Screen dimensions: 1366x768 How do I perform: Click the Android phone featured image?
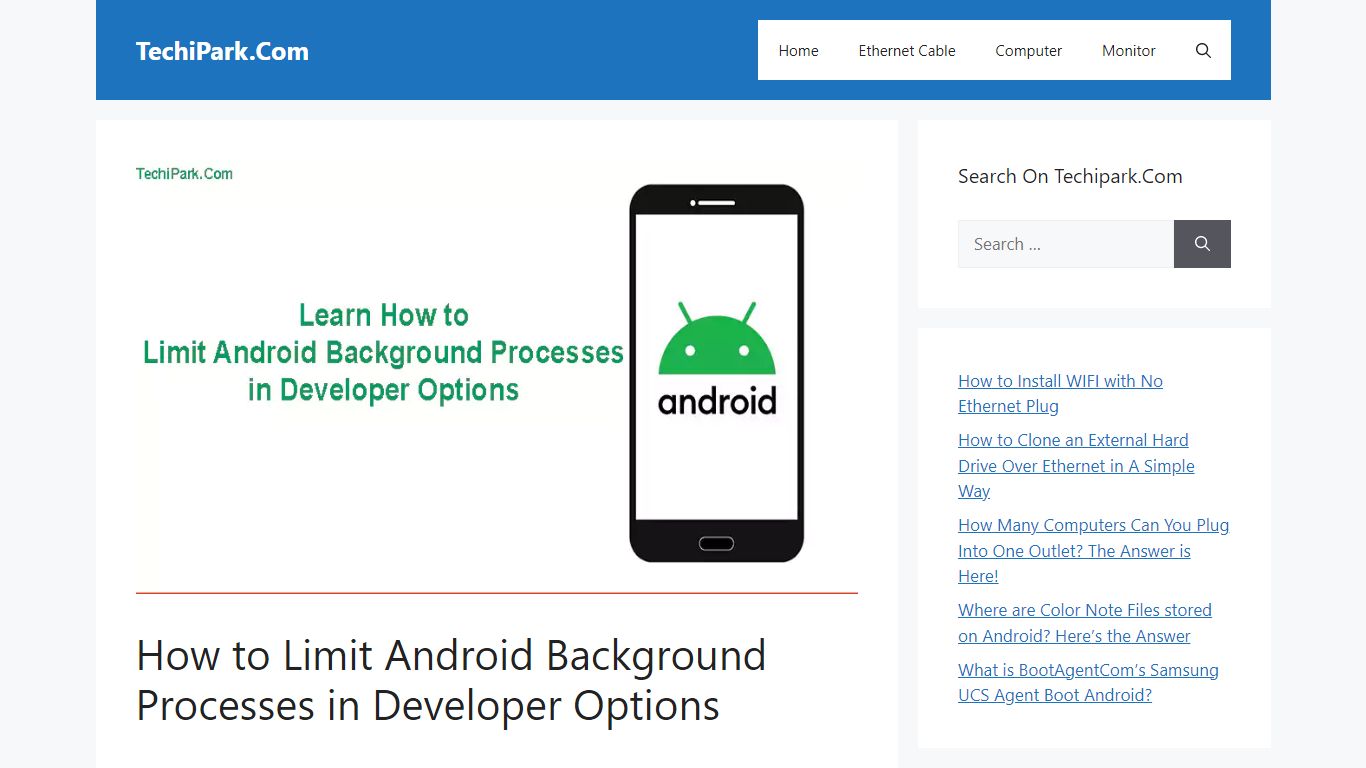(x=497, y=377)
